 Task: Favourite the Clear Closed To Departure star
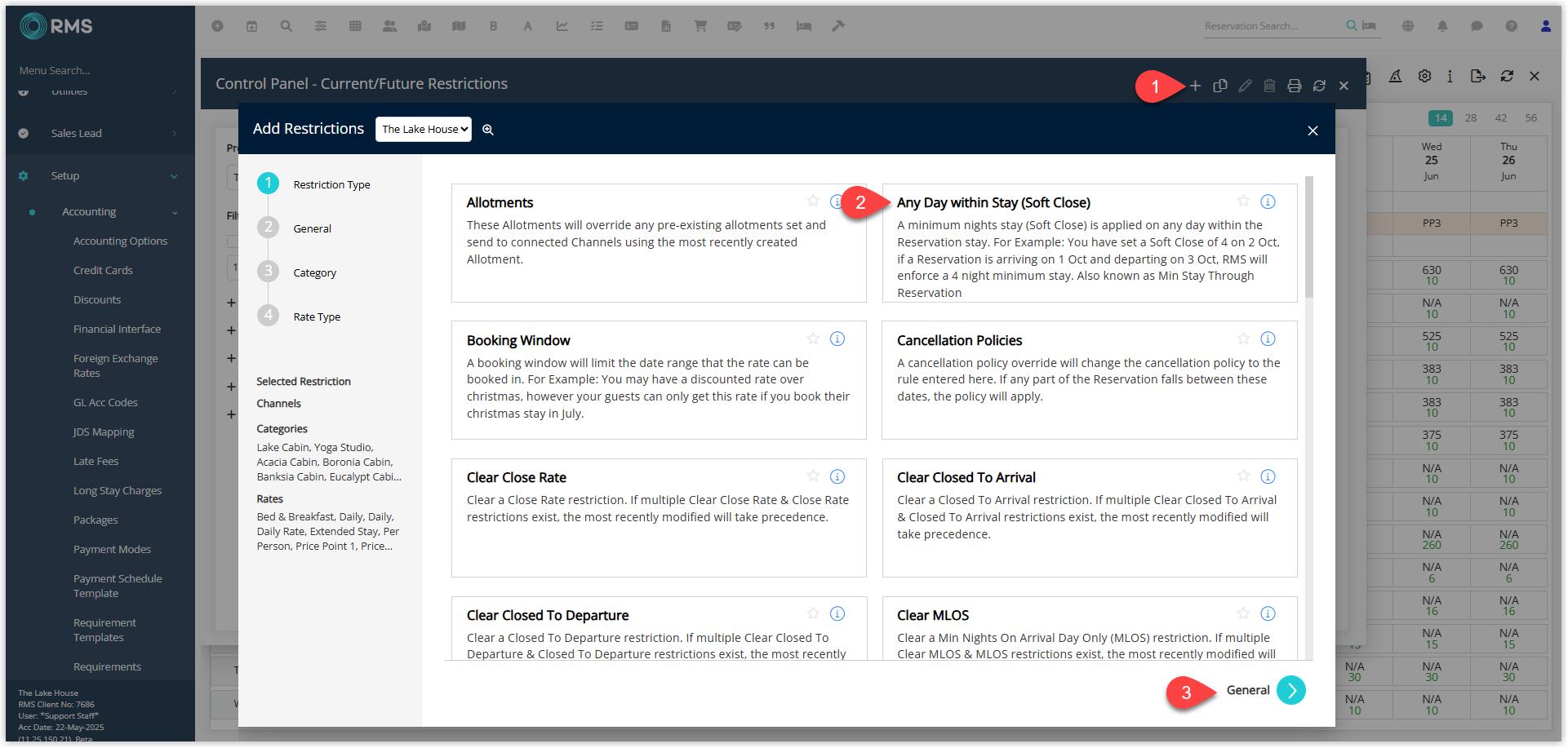pyautogui.click(x=813, y=613)
